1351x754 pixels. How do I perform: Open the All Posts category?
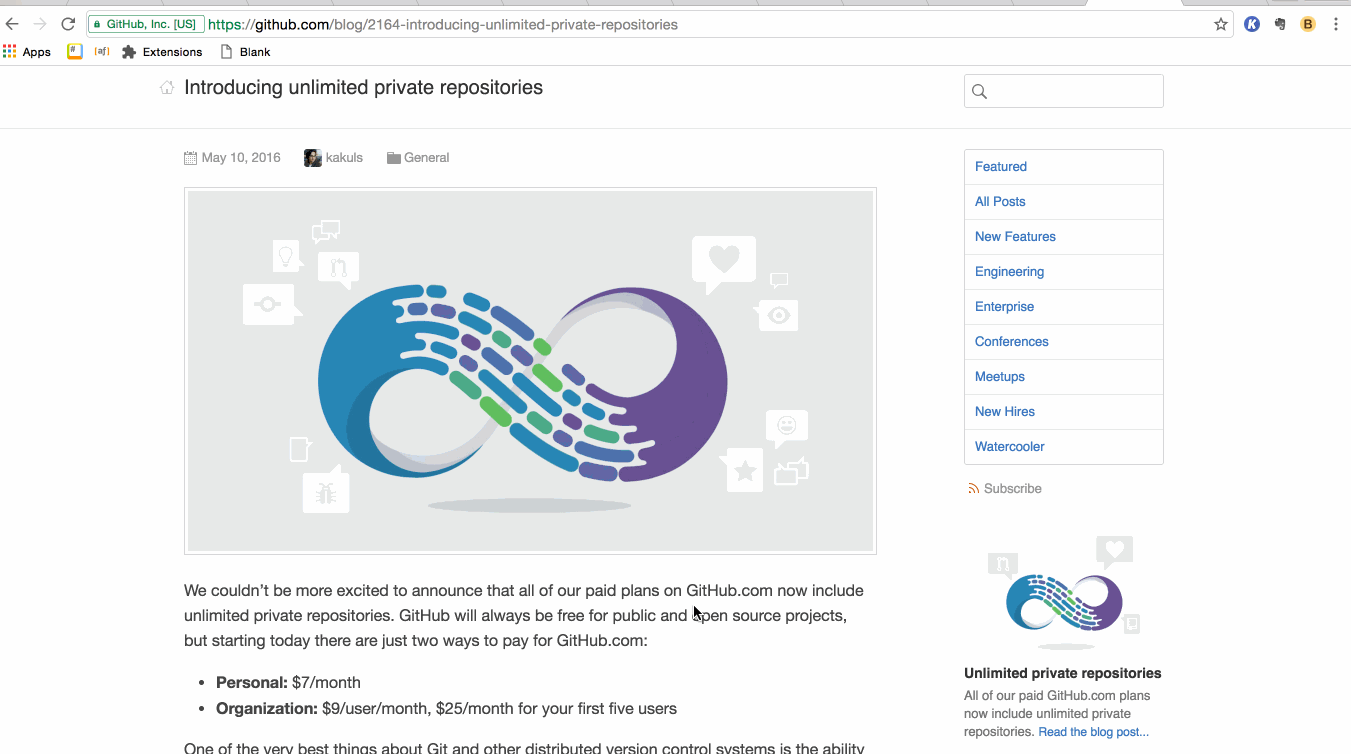tap(1064, 202)
